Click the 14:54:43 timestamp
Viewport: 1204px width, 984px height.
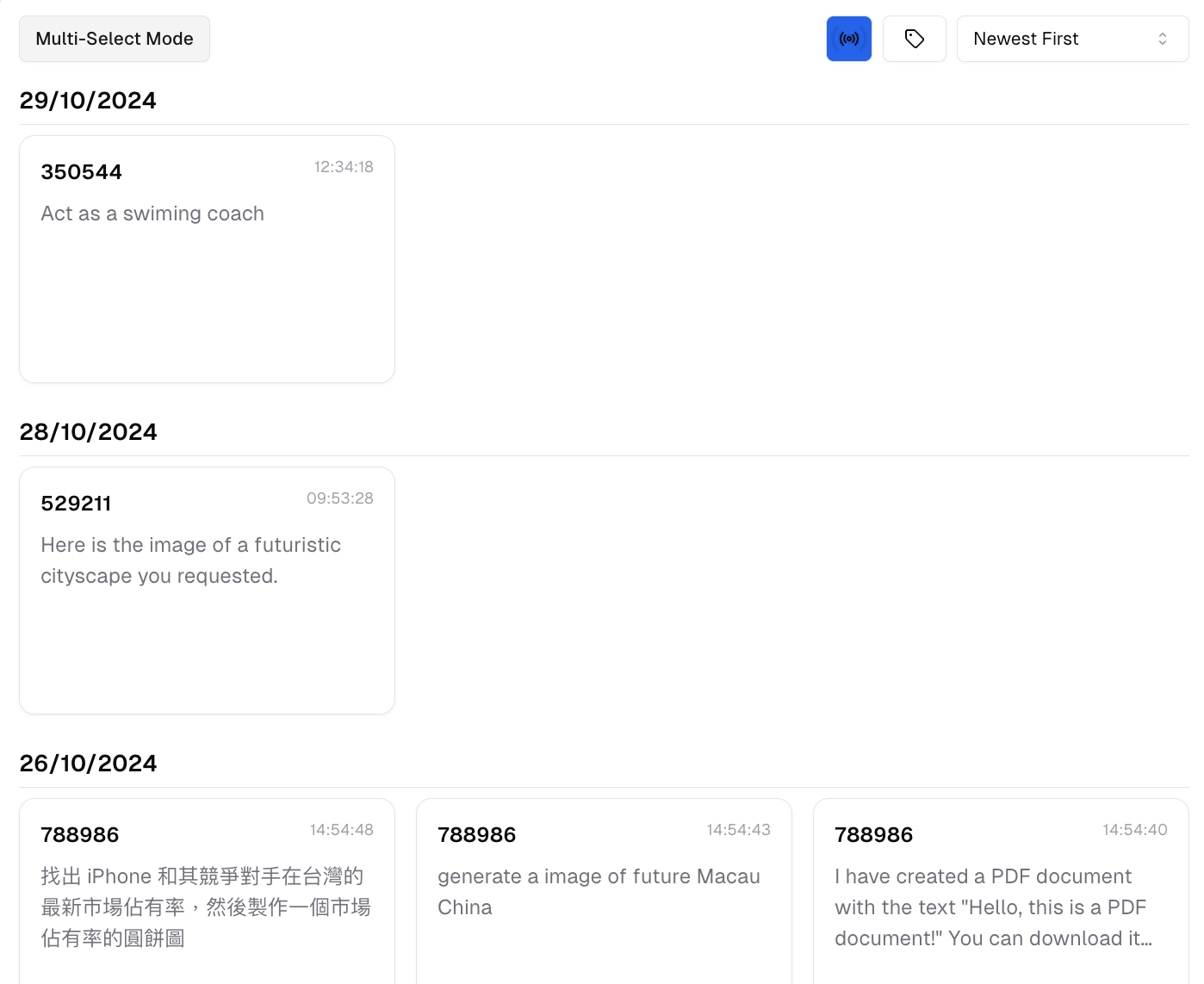tap(739, 830)
